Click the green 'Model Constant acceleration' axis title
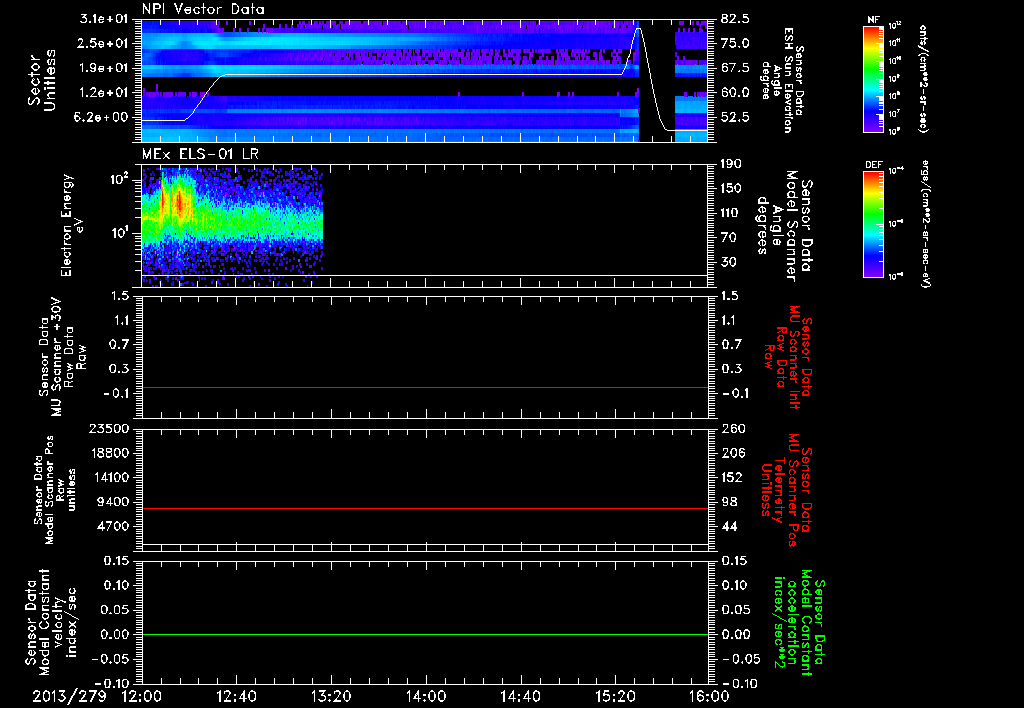The image size is (1024, 708). 798,622
